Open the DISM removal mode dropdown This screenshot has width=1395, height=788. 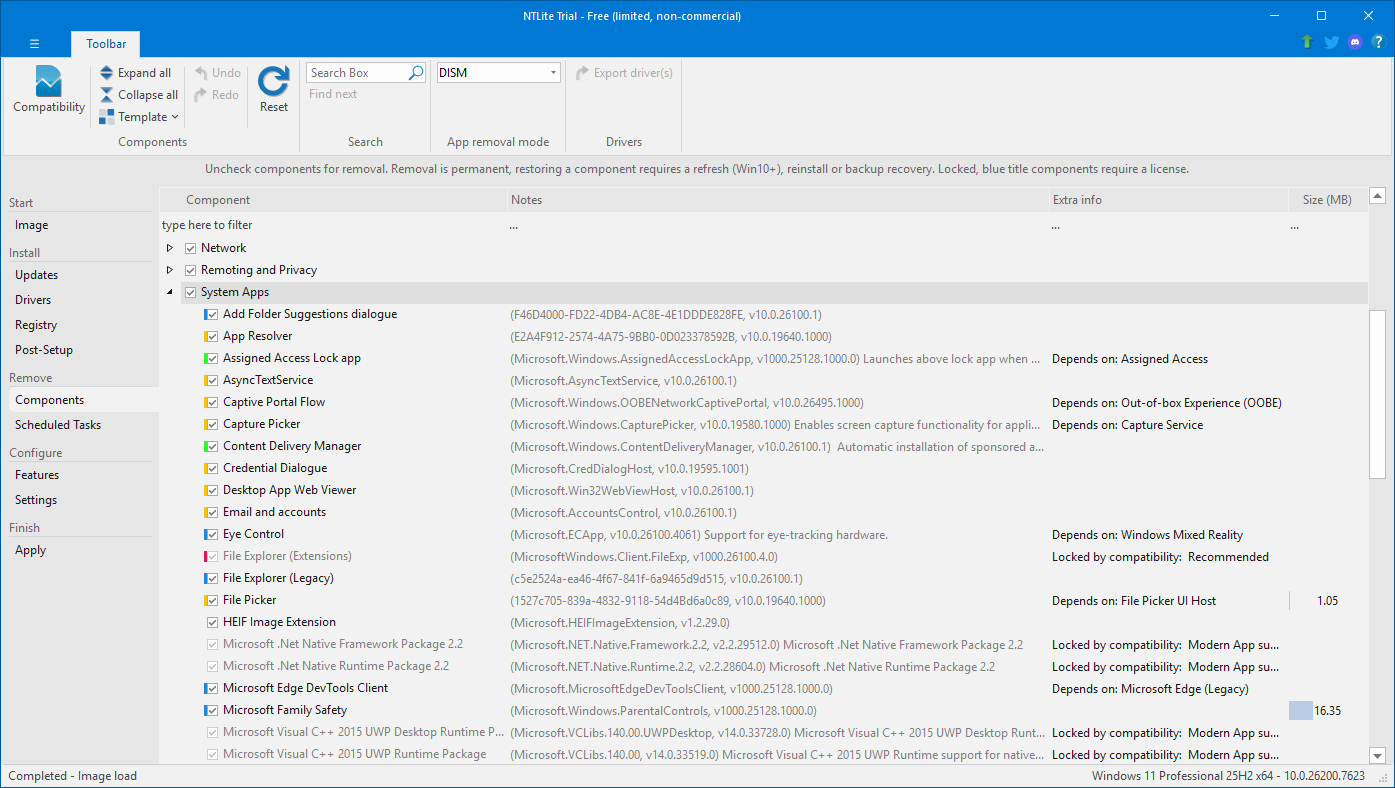tap(554, 73)
